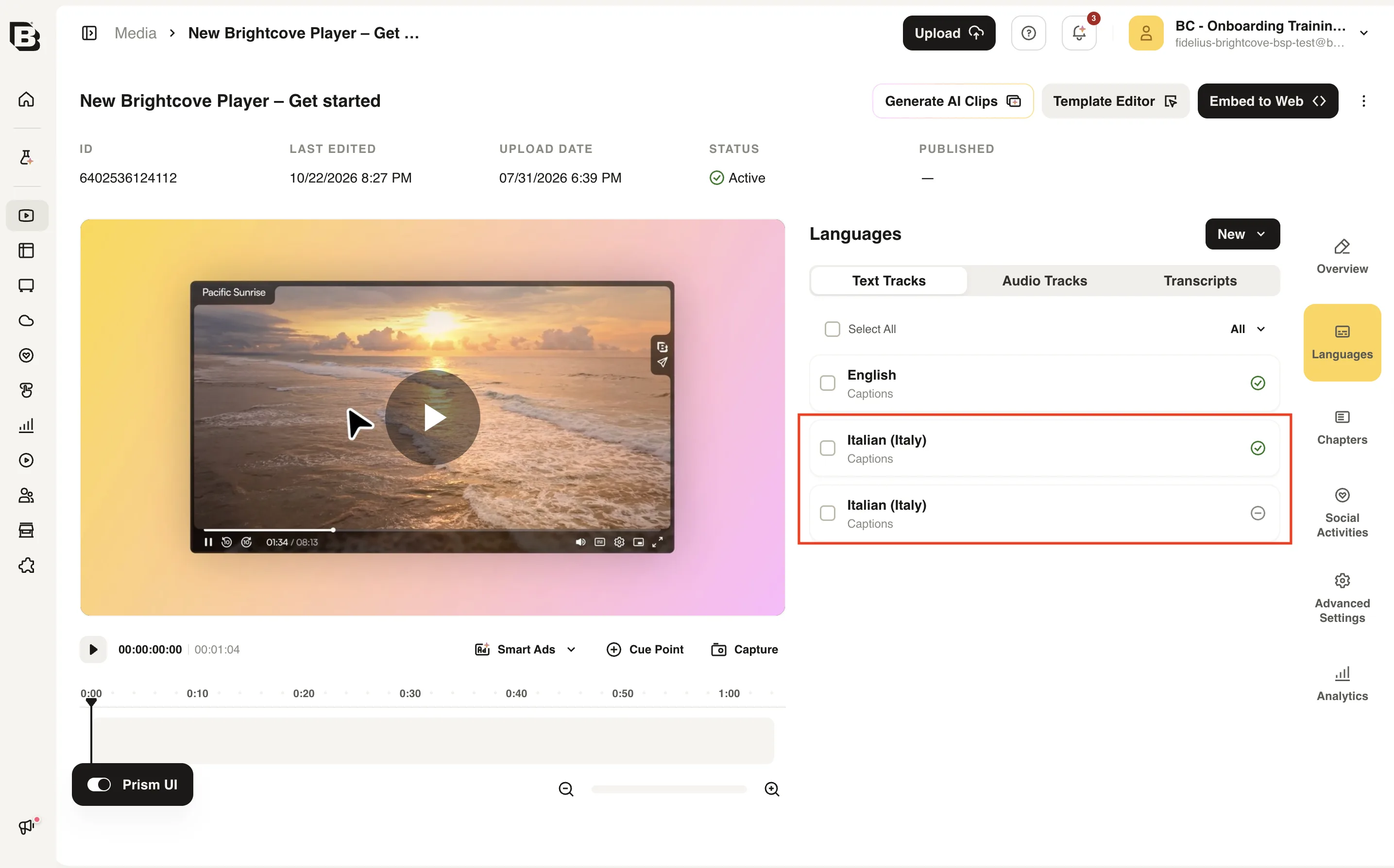Viewport: 1394px width, 868px height.
Task: Open the AI lab flask icon
Action: [x=26, y=157]
